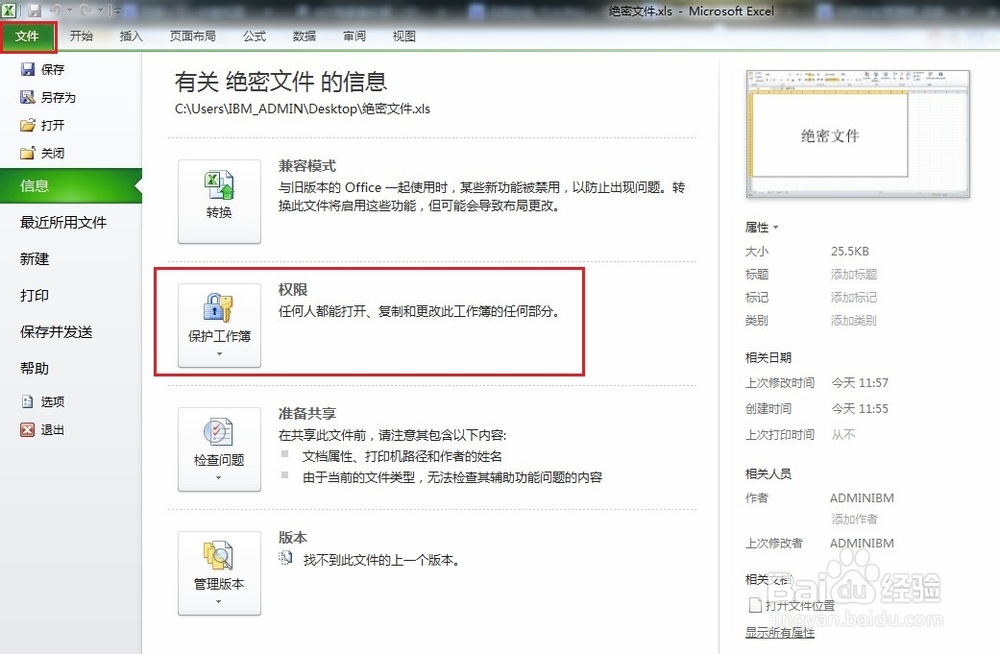Open the 公式 ribbon tab
The width and height of the screenshot is (1000, 654).
[254, 36]
